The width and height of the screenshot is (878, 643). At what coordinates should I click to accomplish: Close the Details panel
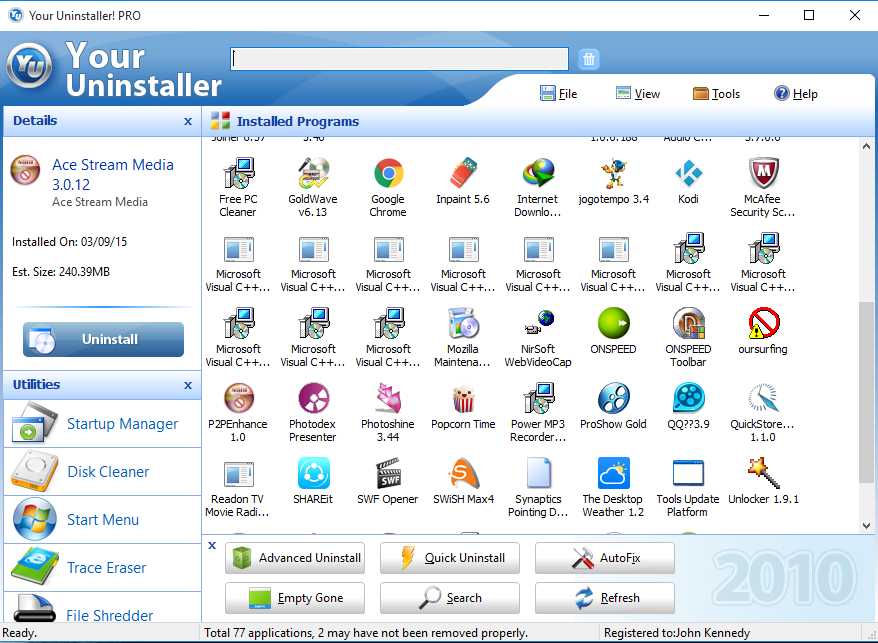[188, 122]
